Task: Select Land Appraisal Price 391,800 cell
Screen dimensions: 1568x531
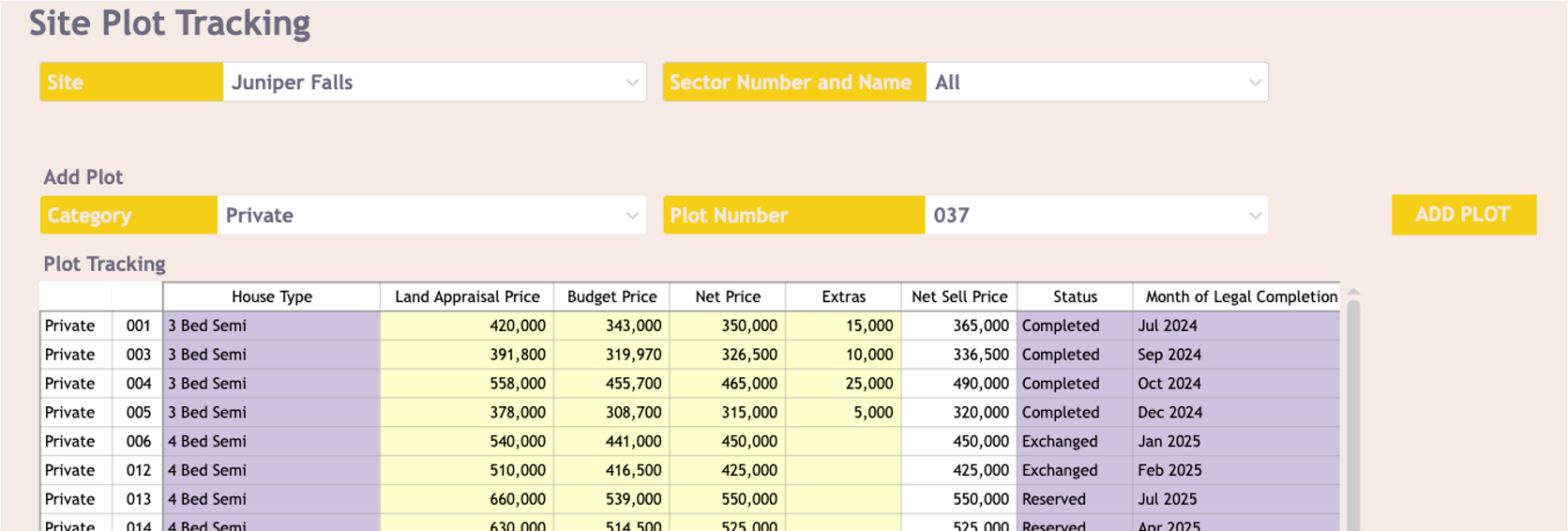Action: (x=467, y=355)
